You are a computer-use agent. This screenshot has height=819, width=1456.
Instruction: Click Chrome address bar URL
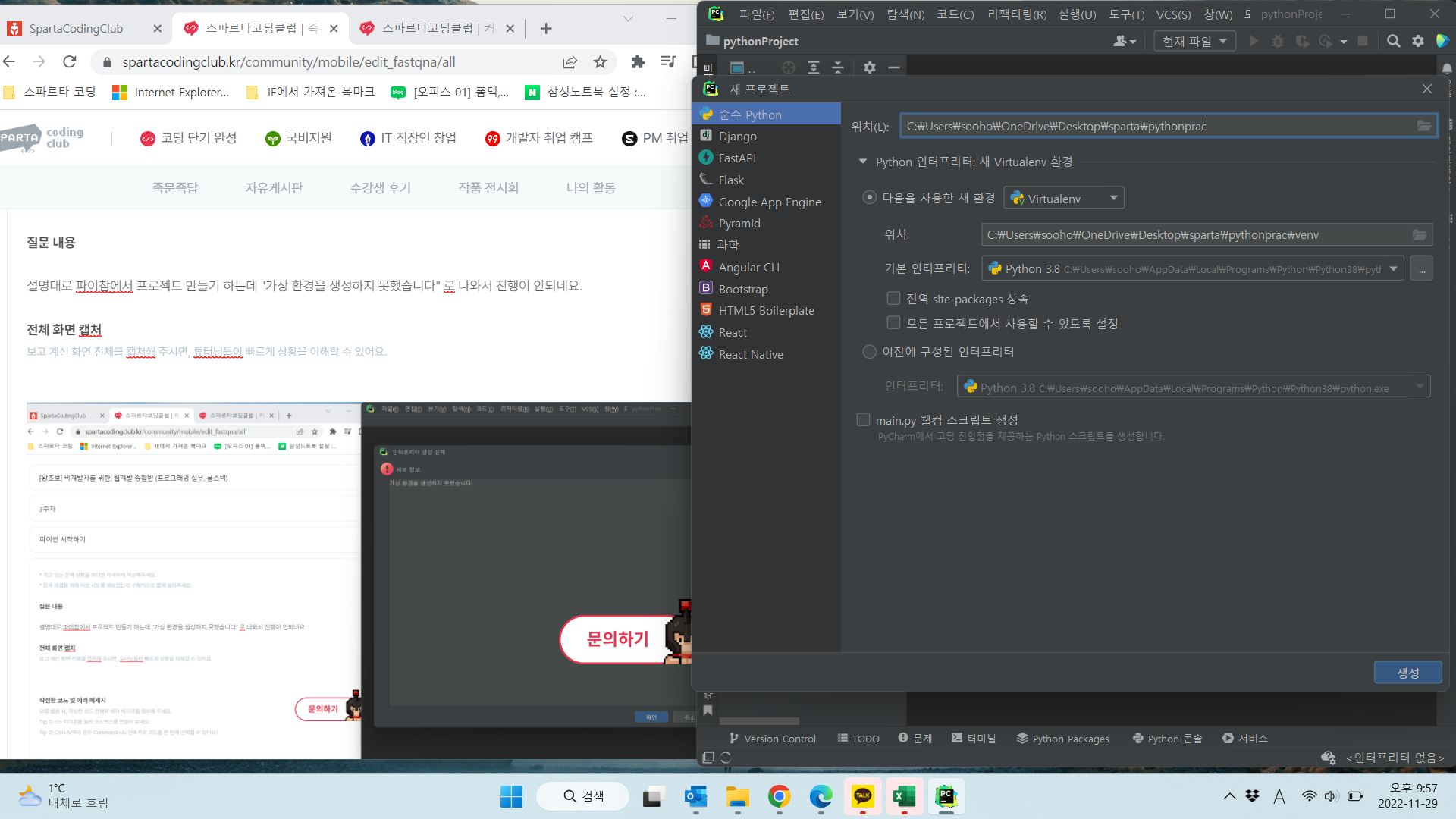click(289, 62)
